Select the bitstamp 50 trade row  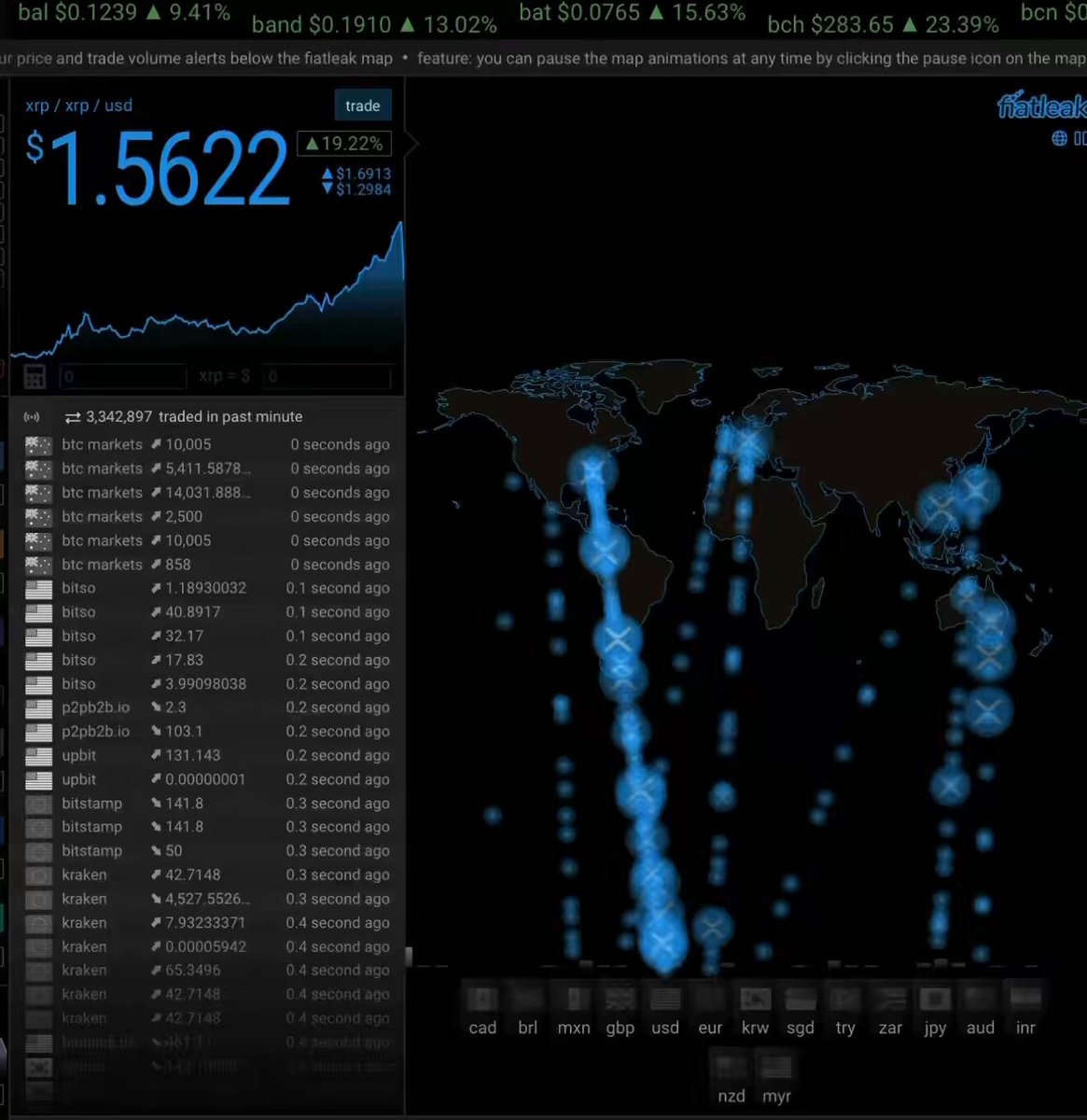pyautogui.click(x=207, y=851)
